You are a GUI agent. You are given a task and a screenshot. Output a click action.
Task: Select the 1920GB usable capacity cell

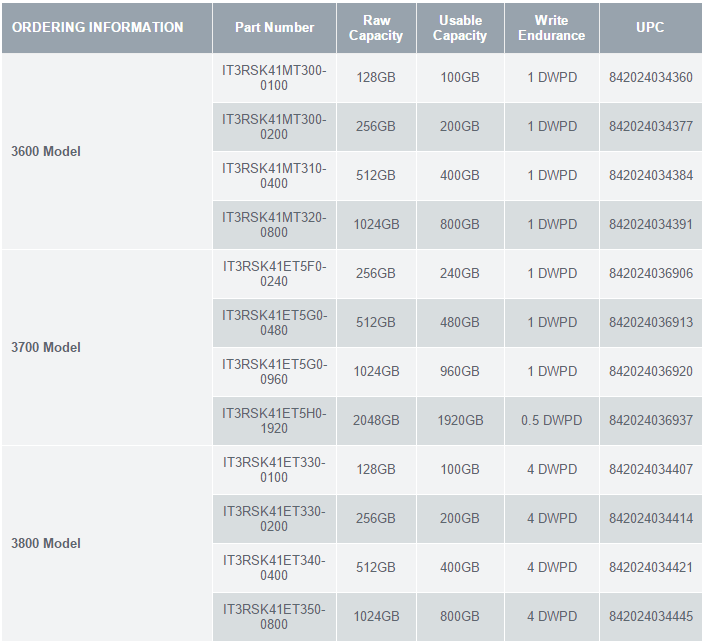[460, 421]
